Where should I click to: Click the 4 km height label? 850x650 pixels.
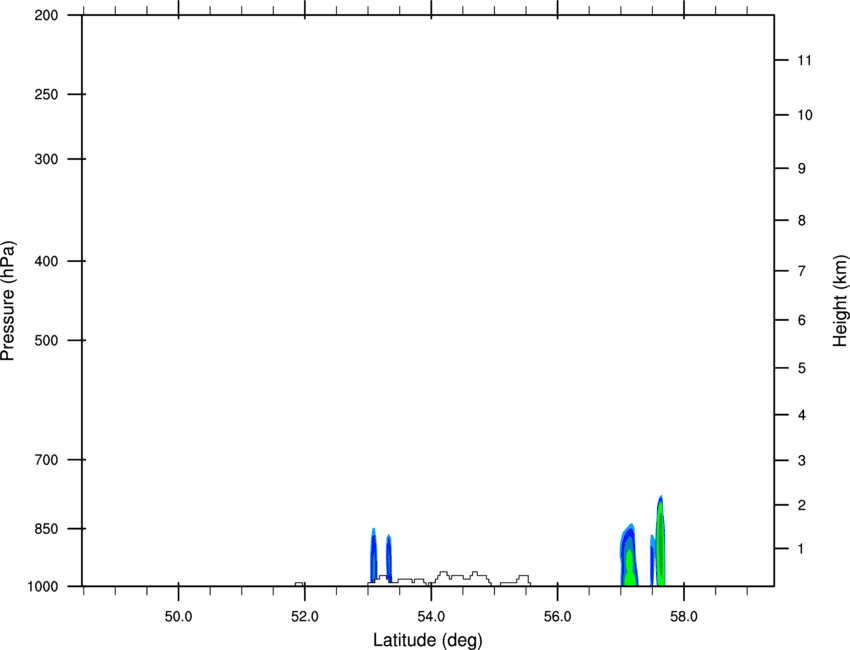[x=802, y=415]
